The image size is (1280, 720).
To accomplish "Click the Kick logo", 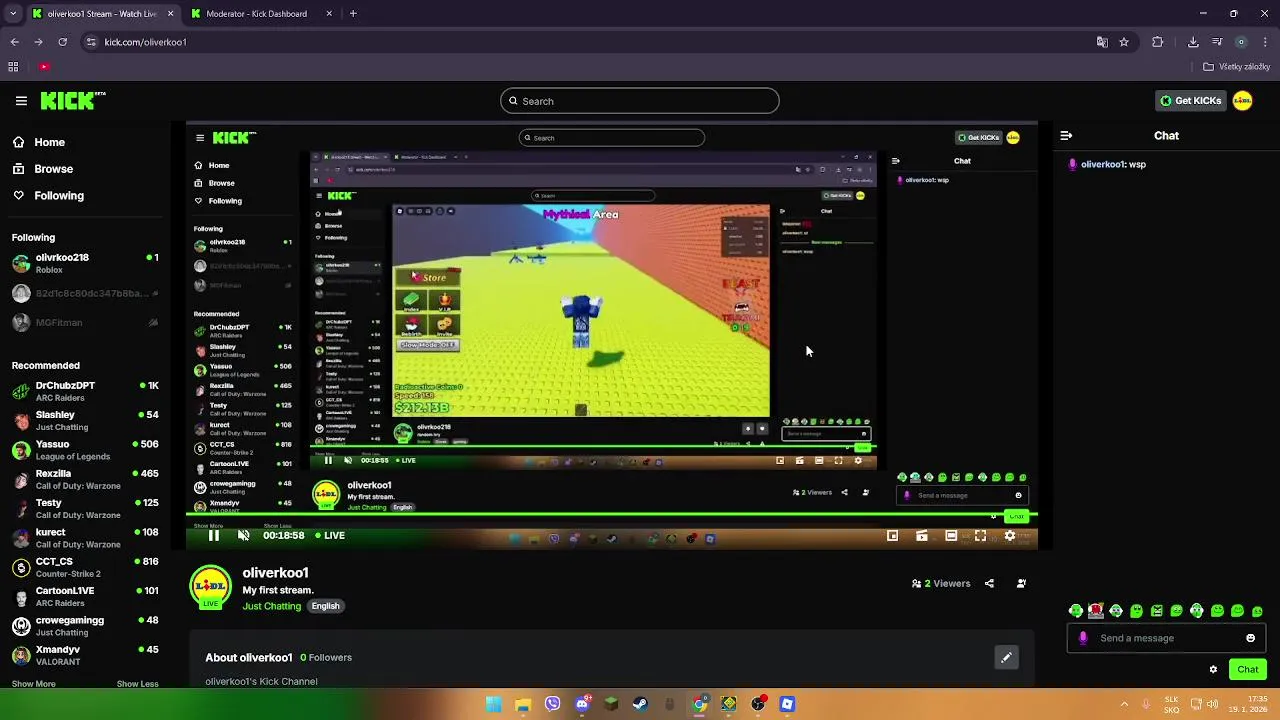I will click(x=73, y=100).
